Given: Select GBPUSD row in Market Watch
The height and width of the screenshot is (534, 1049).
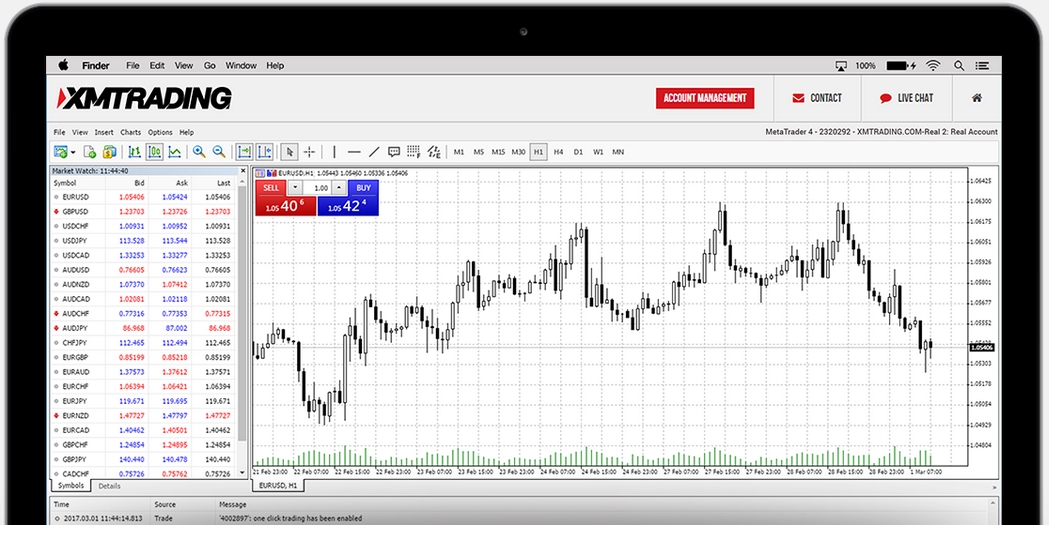Looking at the screenshot, I should point(143,211).
